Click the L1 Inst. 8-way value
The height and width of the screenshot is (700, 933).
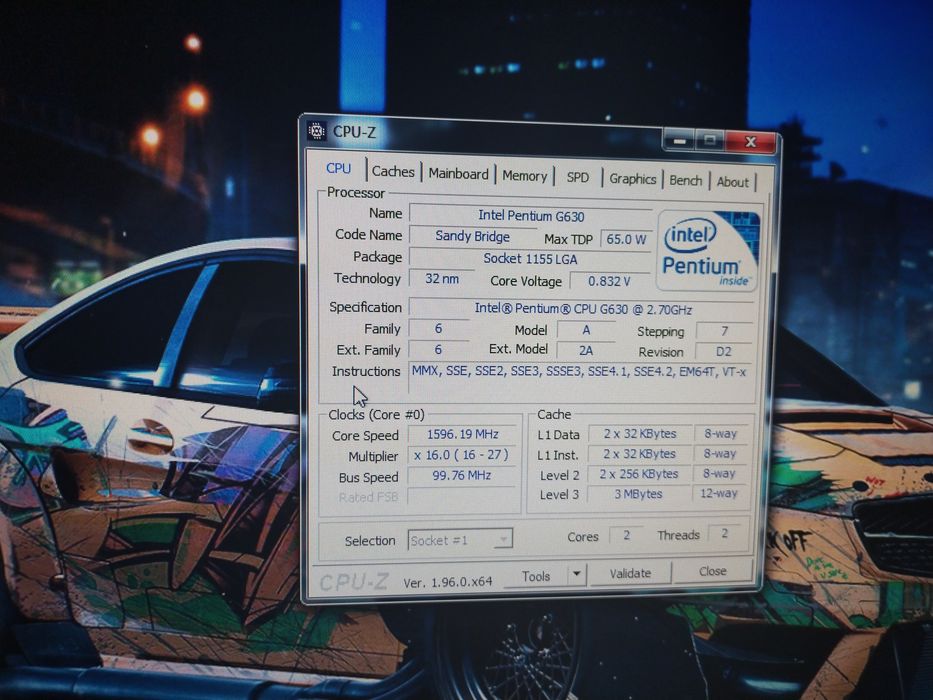pyautogui.click(x=720, y=454)
